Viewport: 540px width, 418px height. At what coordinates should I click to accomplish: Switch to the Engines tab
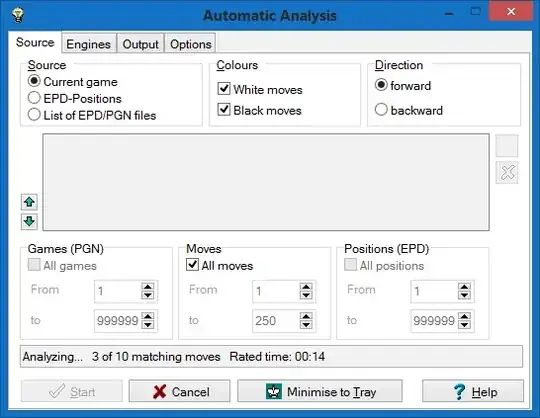(x=89, y=44)
